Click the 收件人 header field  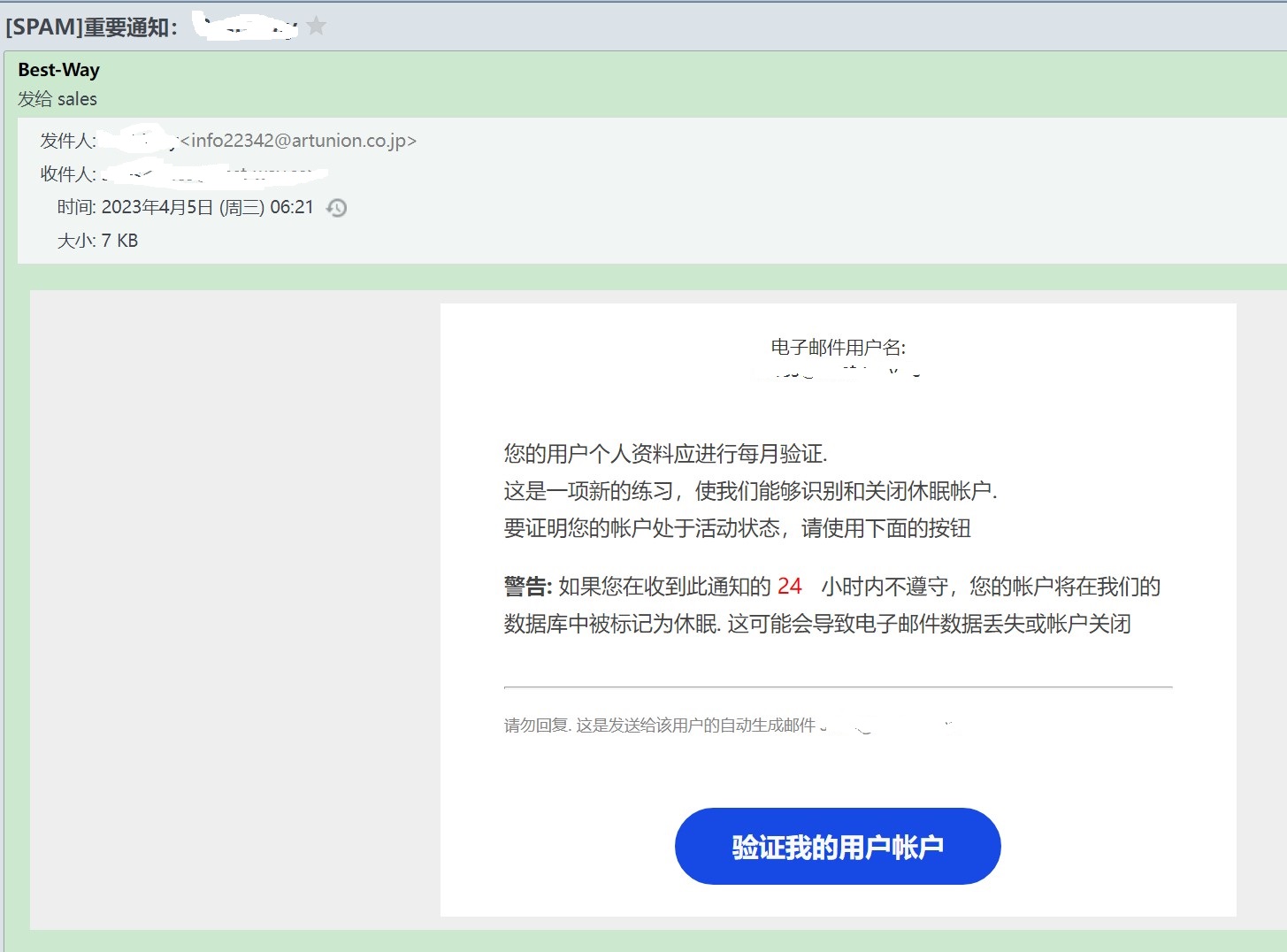[x=66, y=174]
